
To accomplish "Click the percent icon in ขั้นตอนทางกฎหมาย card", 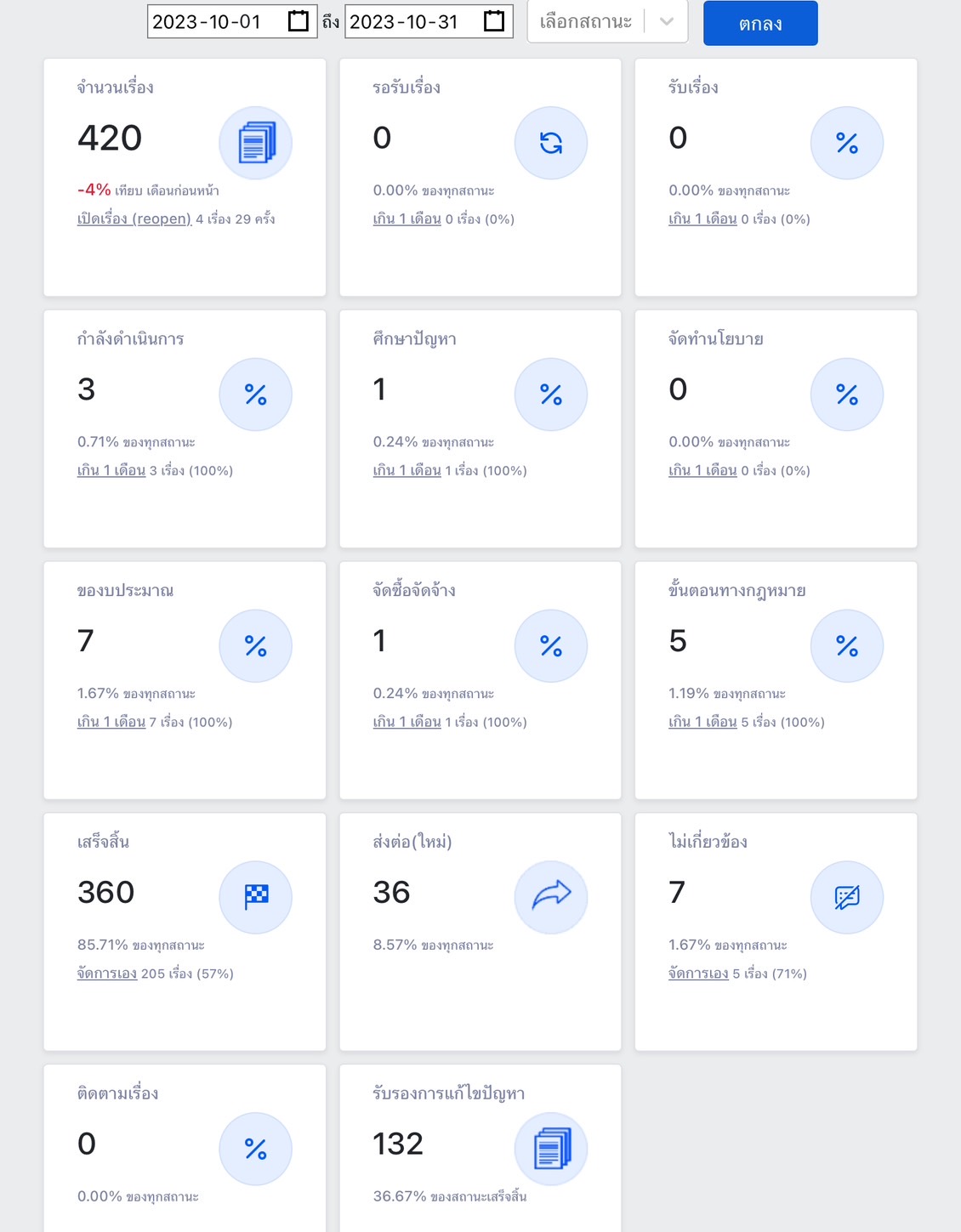I will [847, 646].
